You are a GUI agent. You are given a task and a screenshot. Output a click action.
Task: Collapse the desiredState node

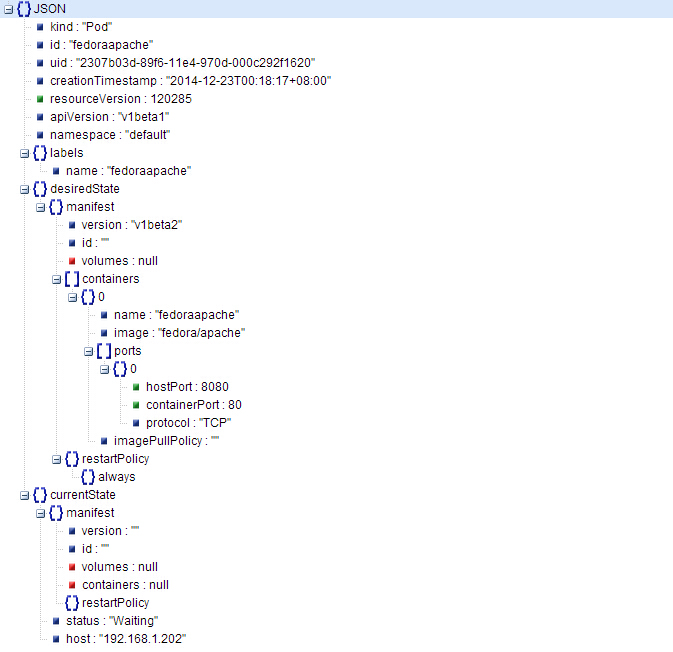coord(24,189)
